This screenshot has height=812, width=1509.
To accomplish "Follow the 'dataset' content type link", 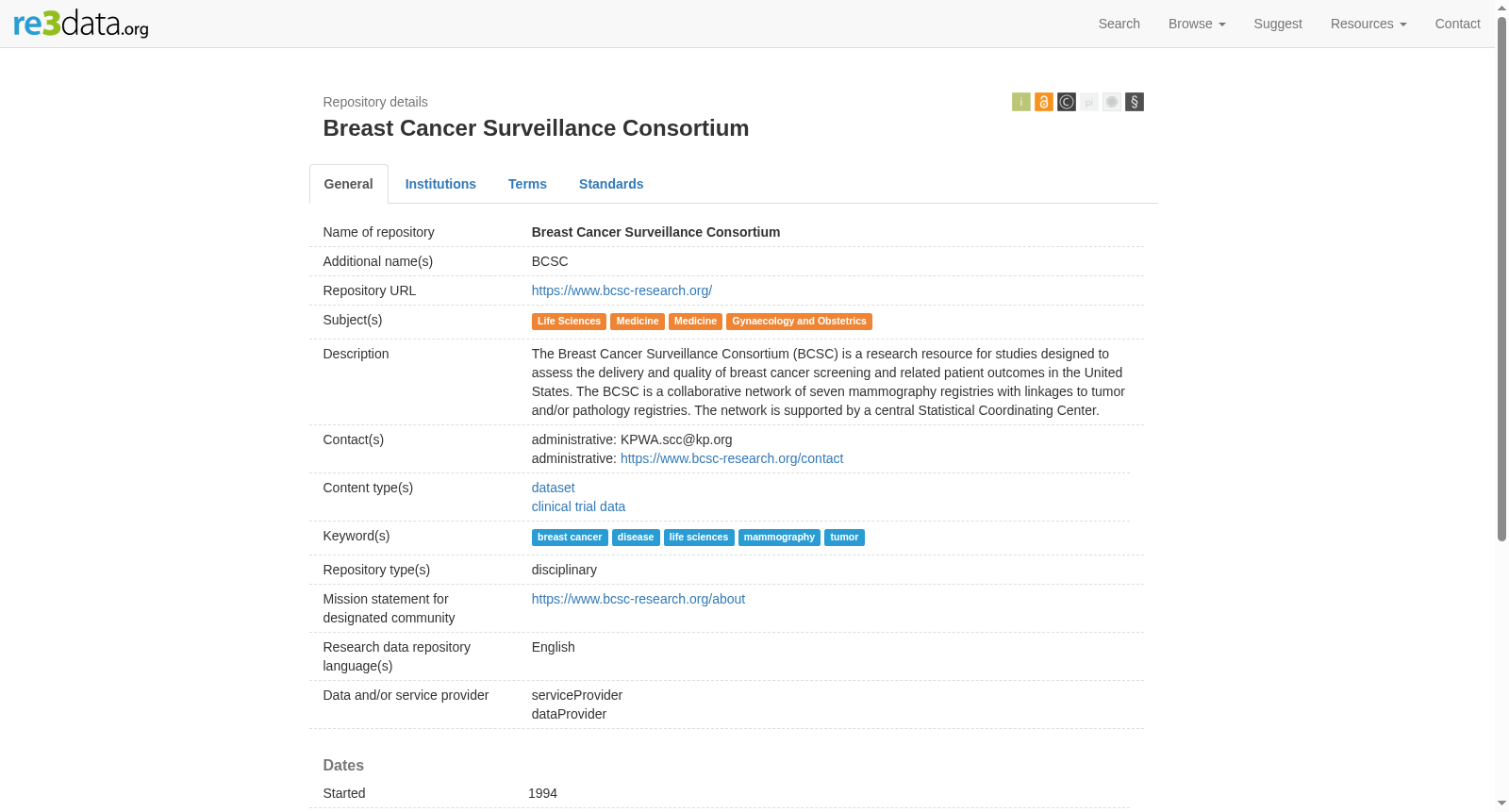I will click(x=553, y=488).
